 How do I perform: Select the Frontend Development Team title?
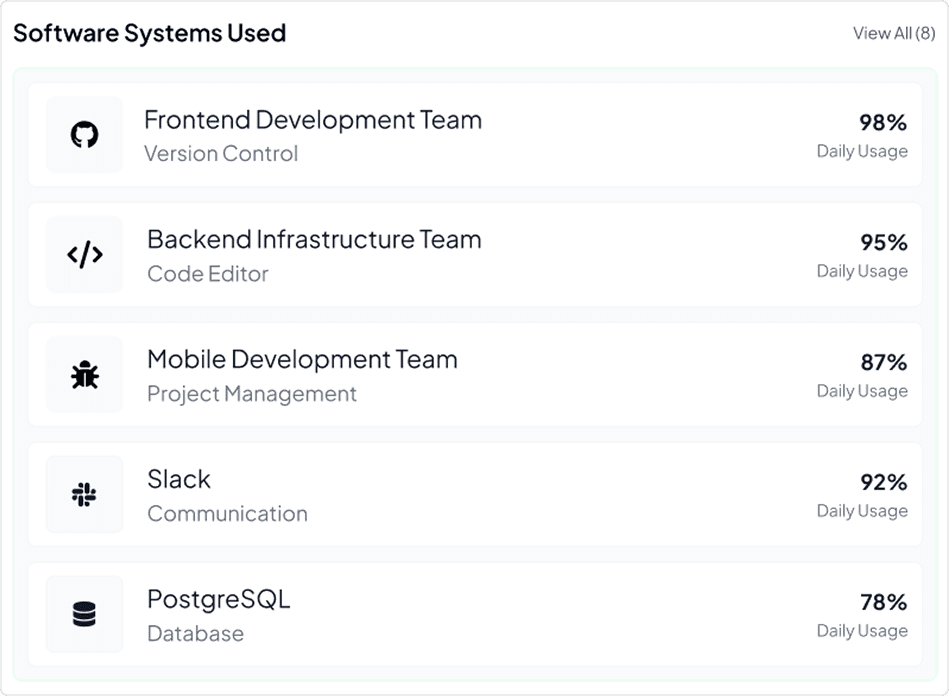point(313,120)
